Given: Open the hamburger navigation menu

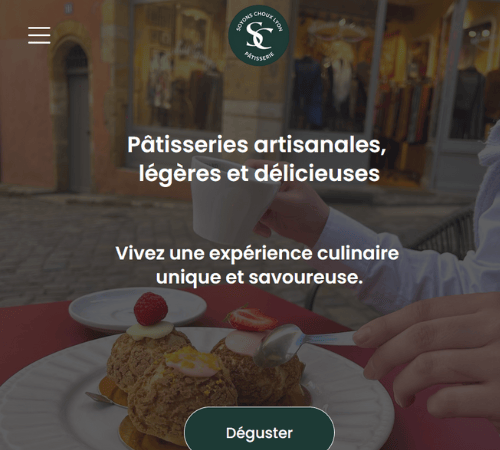Looking at the screenshot, I should [x=39, y=35].
